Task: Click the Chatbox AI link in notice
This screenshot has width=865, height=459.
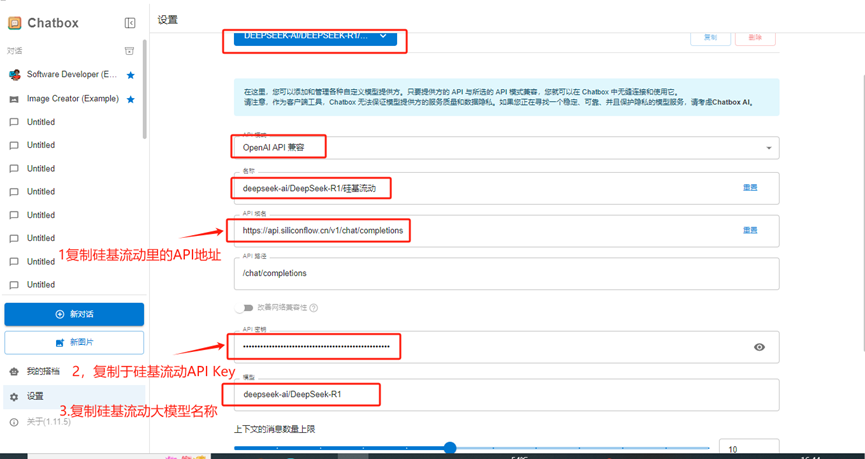Action: pos(733,103)
